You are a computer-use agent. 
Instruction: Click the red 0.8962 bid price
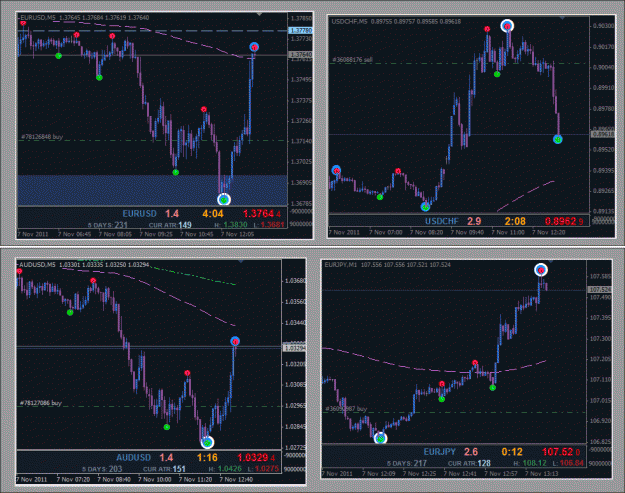pyautogui.click(x=564, y=221)
